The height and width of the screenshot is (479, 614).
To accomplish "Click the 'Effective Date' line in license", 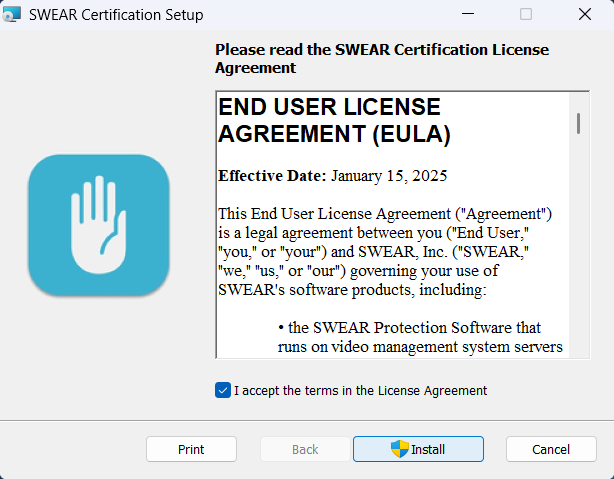I will click(332, 175).
